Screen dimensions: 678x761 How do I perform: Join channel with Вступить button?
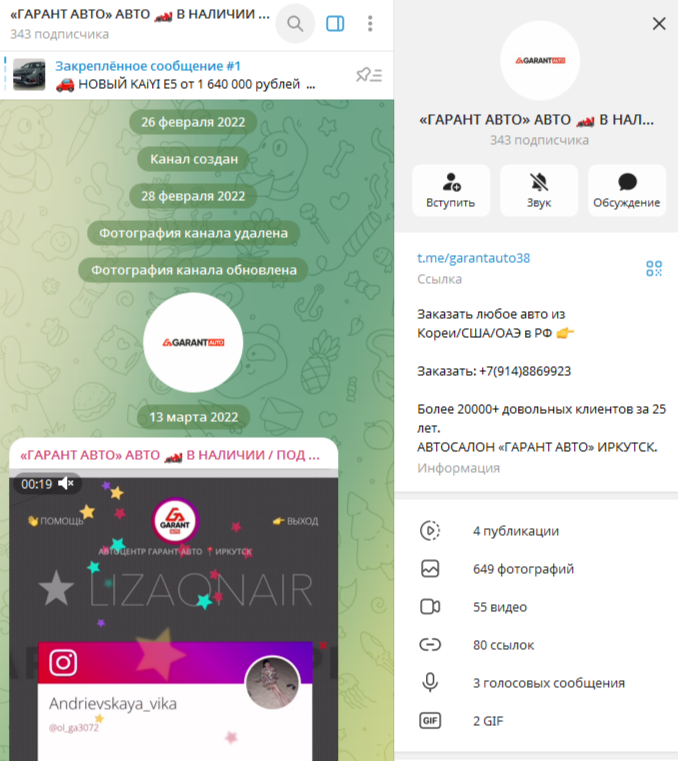coord(451,190)
